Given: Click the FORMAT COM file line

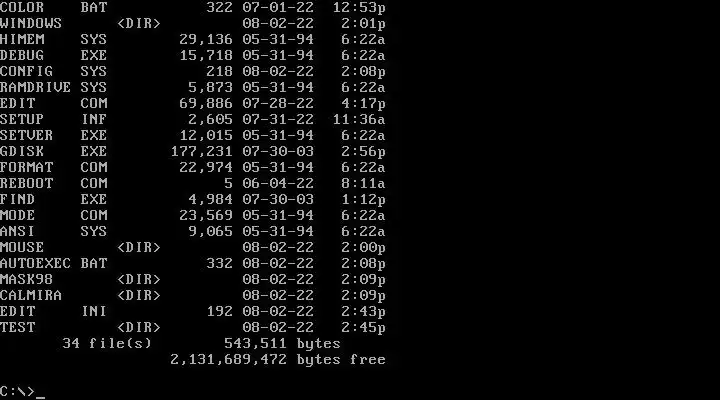Looking at the screenshot, I should click(x=193, y=167).
